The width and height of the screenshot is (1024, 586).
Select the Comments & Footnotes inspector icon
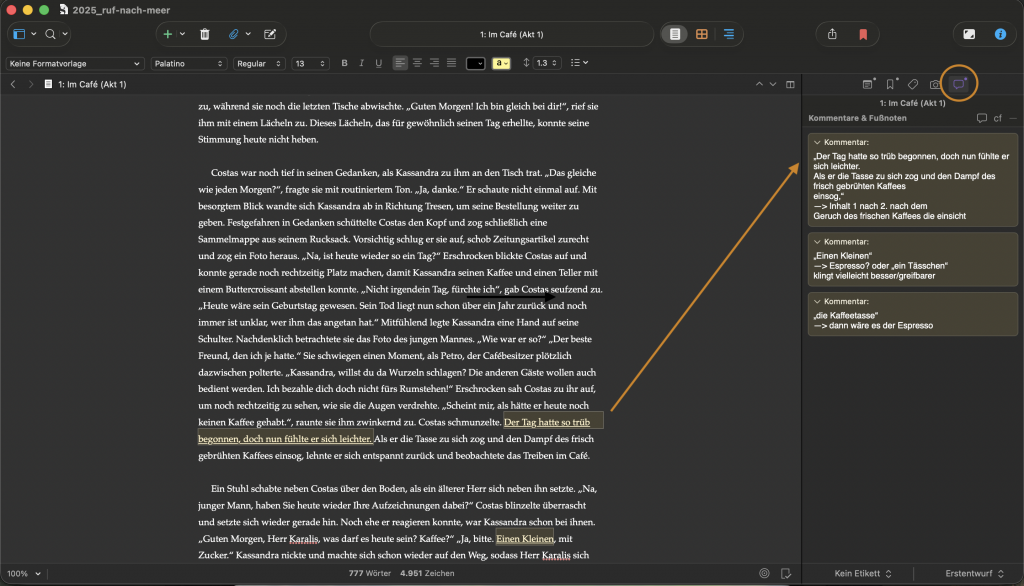click(957, 84)
